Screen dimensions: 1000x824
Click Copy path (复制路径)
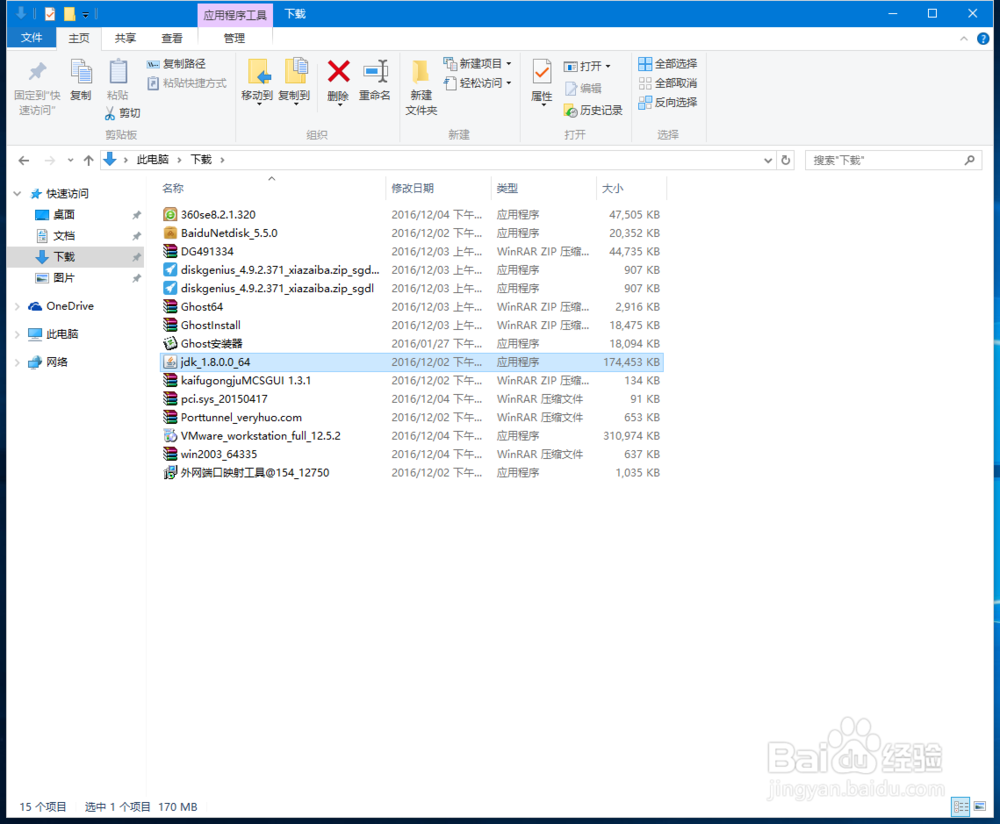coord(176,64)
